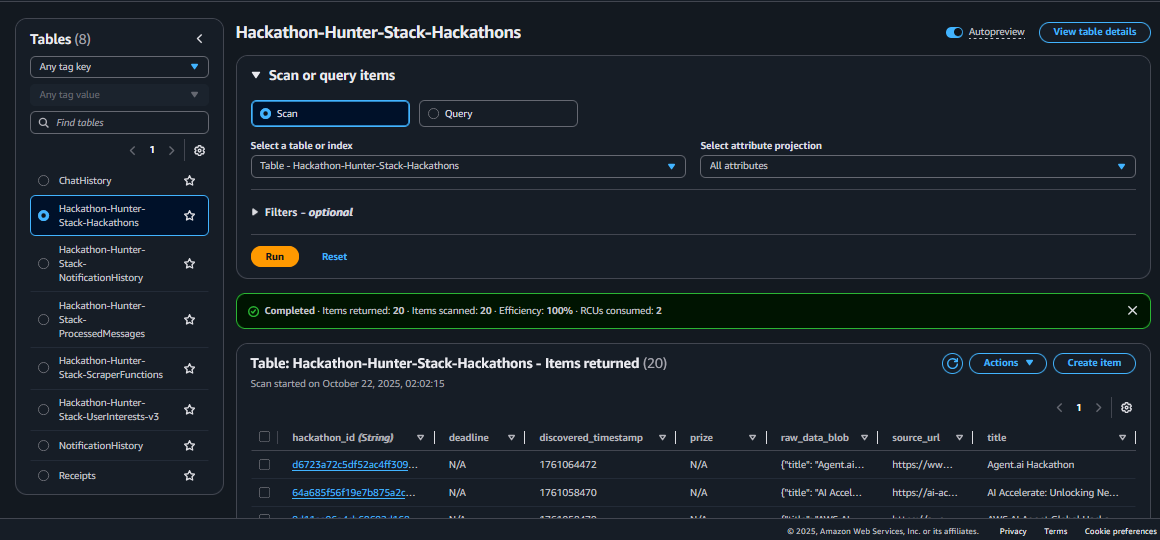The image size is (1160, 540).
Task: Open items table preferences gear
Action: point(1126,408)
